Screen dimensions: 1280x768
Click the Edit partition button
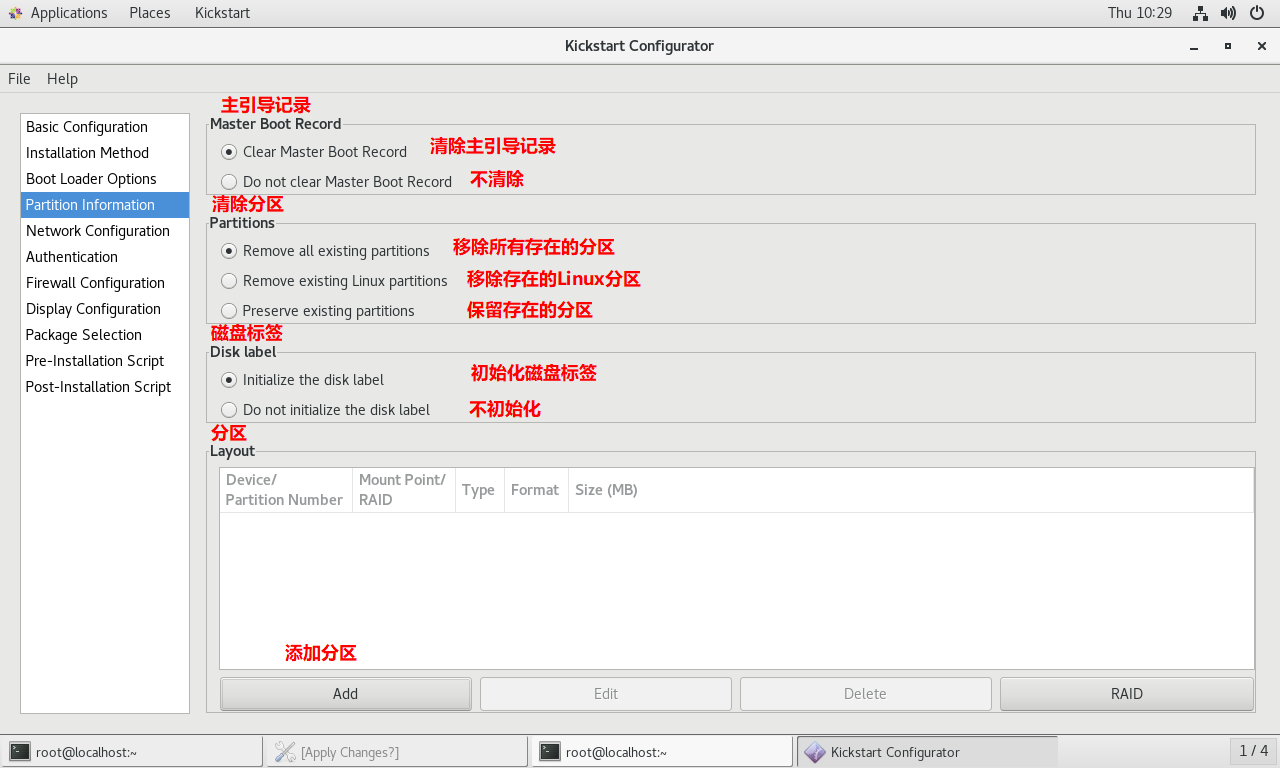tap(606, 694)
